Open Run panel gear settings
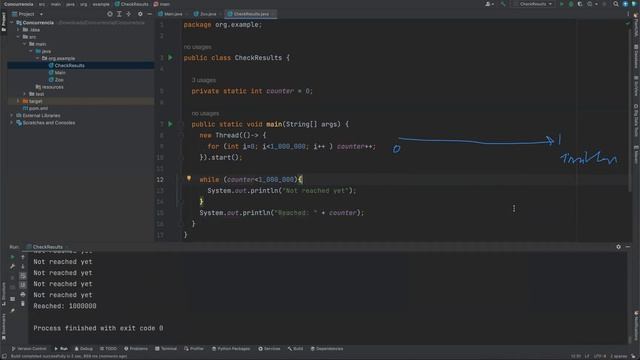 click(618, 247)
